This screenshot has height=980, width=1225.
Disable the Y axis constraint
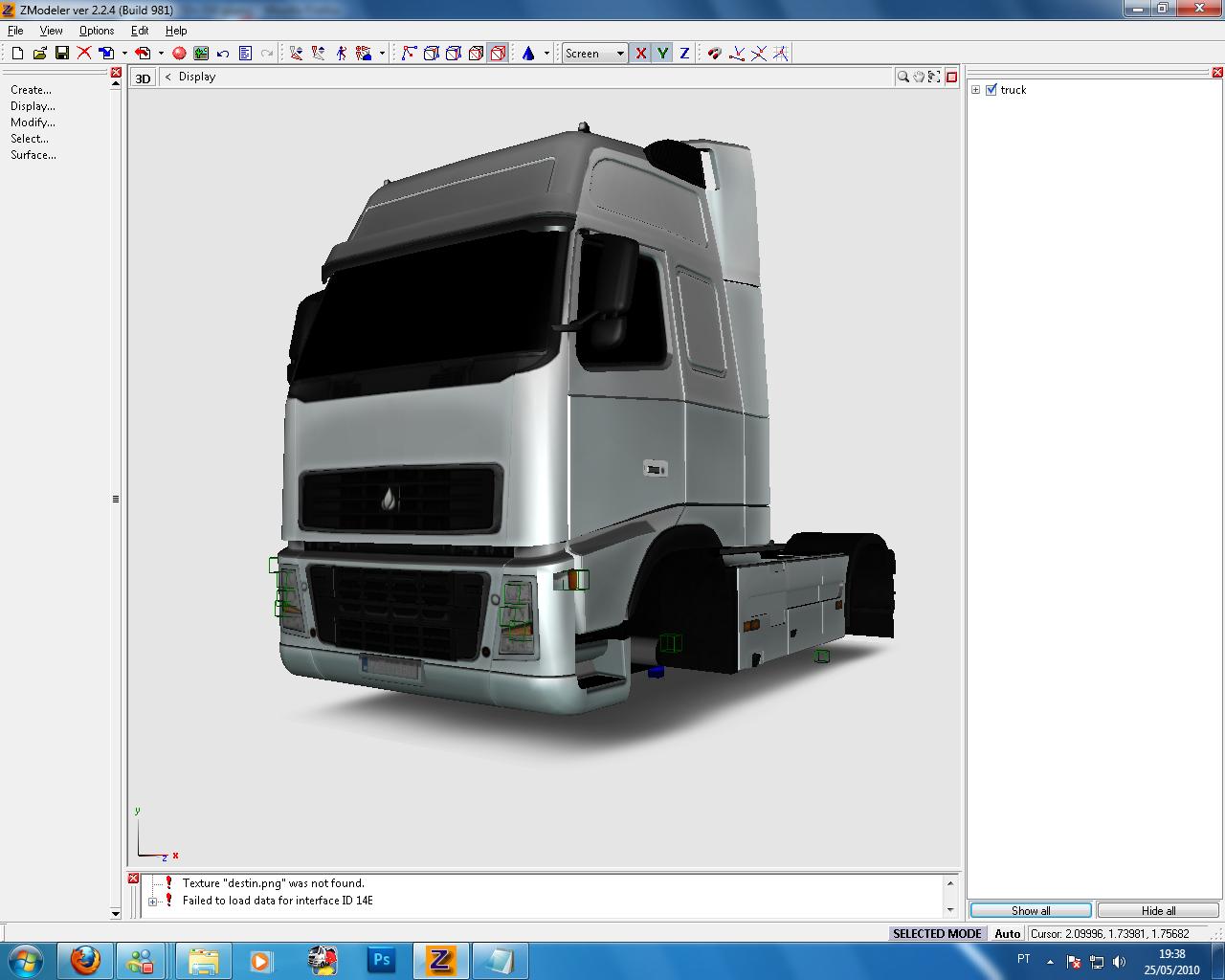662,54
